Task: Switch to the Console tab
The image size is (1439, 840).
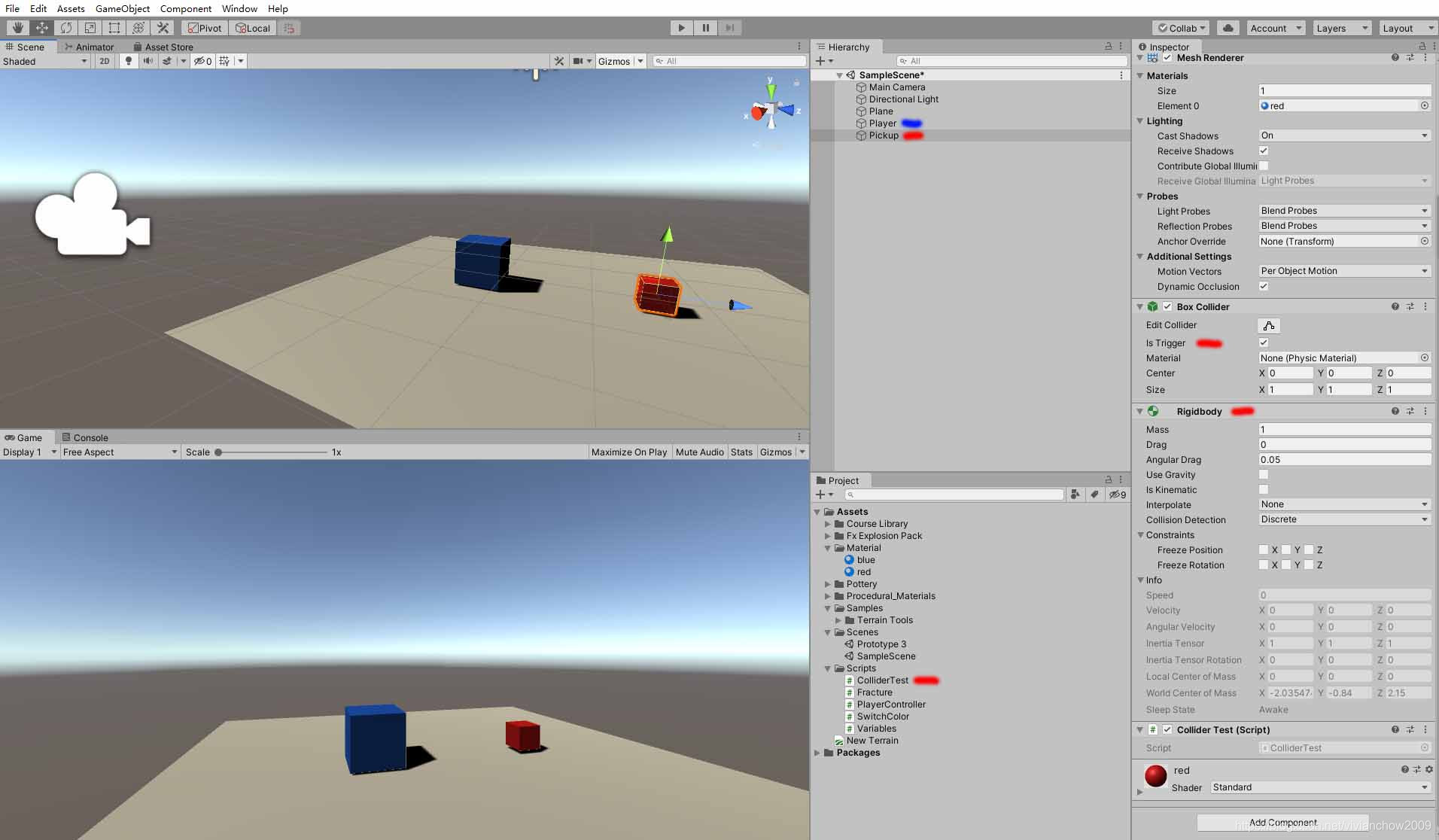Action: point(86,437)
